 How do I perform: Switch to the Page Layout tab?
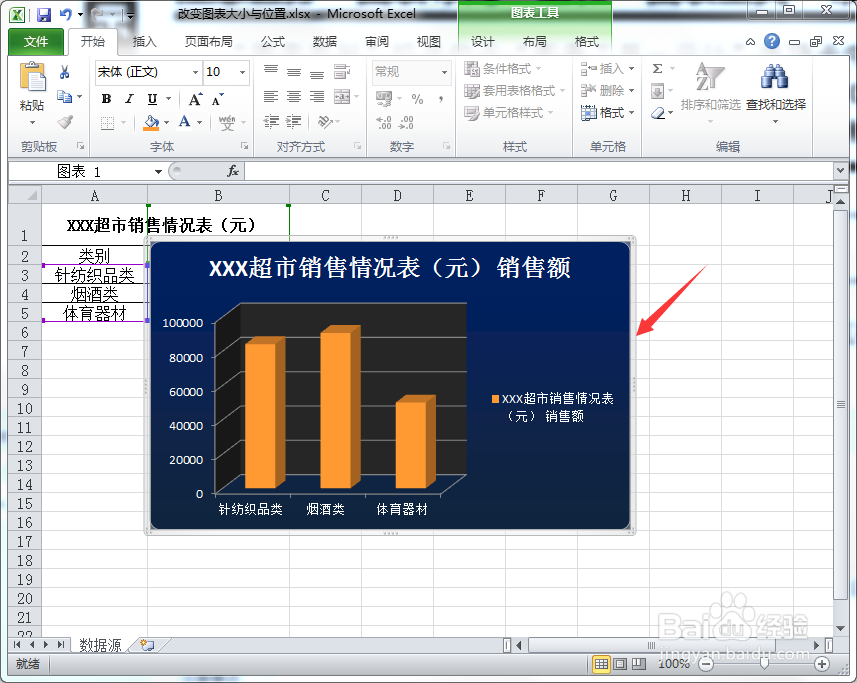(208, 42)
